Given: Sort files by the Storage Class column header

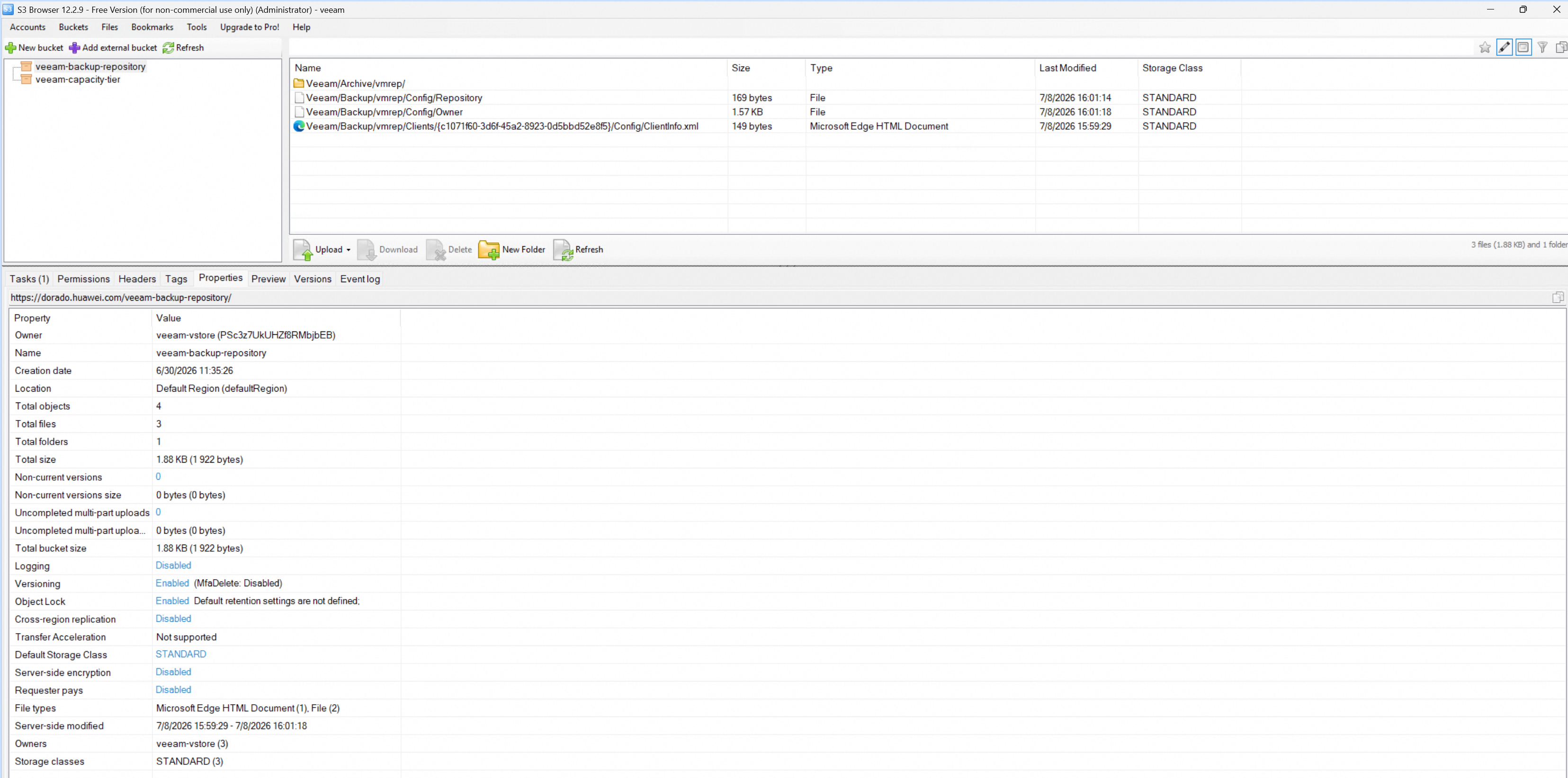Looking at the screenshot, I should click(x=1189, y=68).
